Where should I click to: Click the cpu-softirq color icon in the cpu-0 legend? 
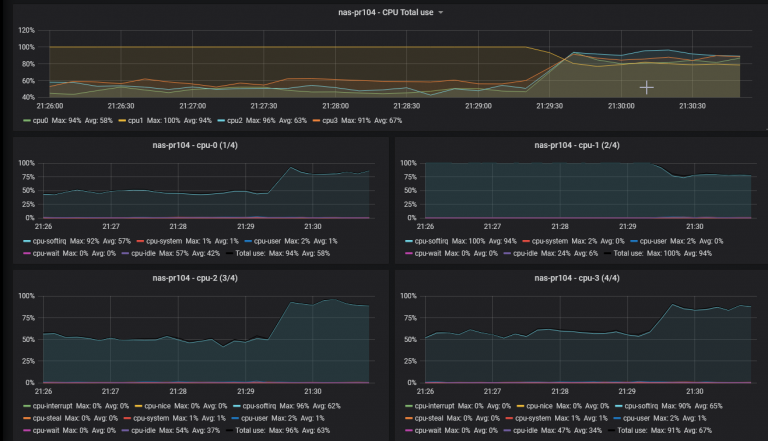pyautogui.click(x=27, y=241)
